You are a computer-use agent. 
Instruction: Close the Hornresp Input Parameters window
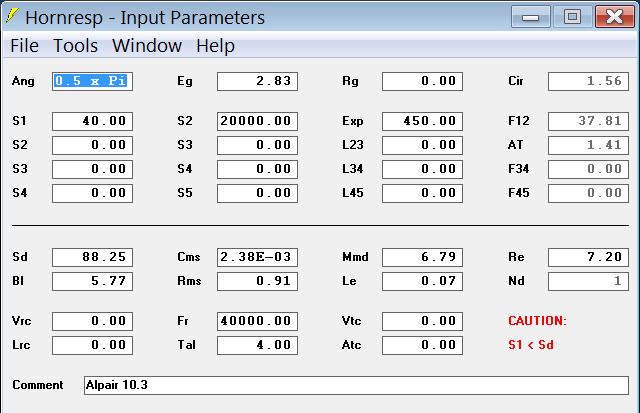coord(615,17)
